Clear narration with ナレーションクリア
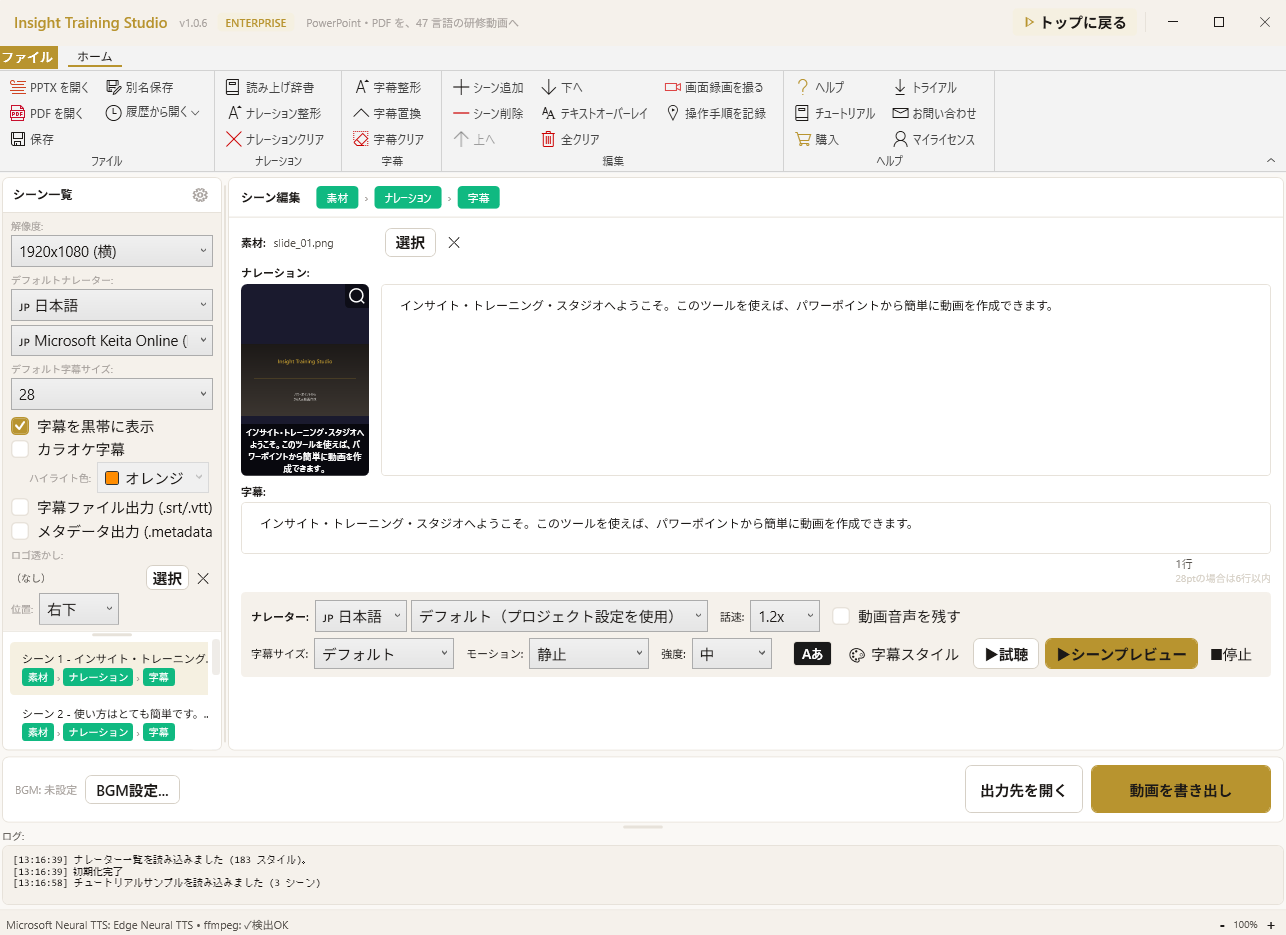Image resolution: width=1286 pixels, height=935 pixels. [275, 139]
